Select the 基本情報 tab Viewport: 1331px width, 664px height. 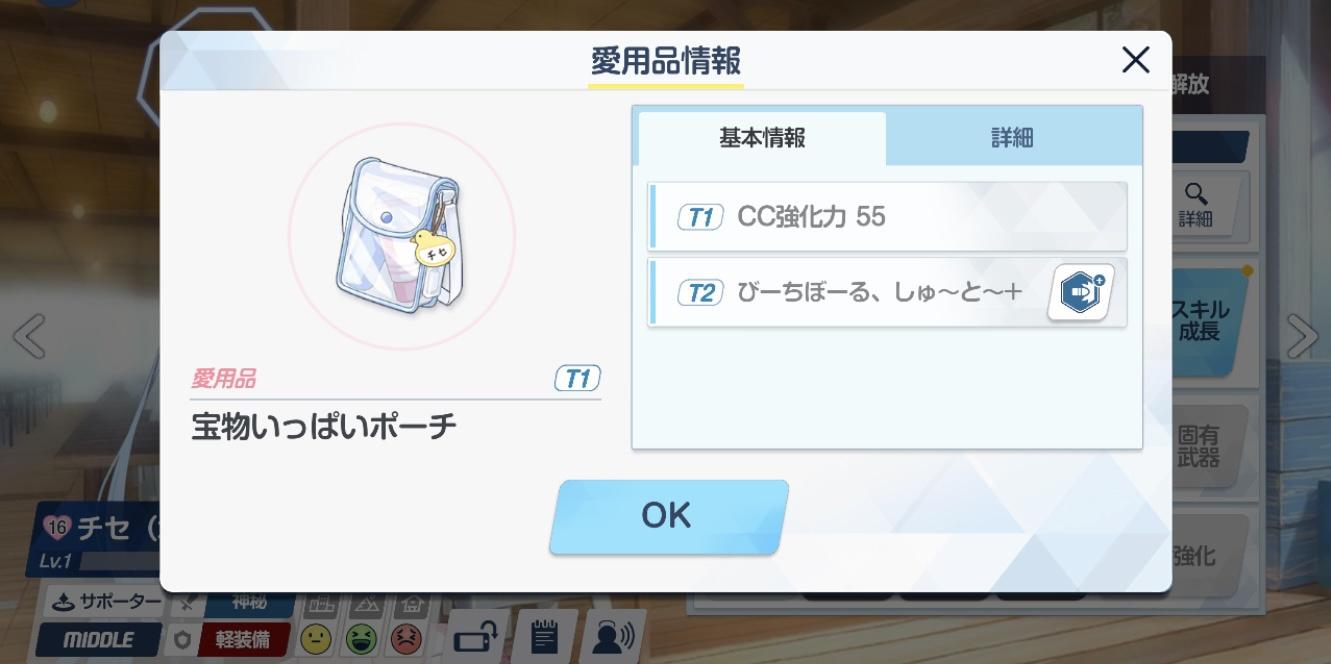coord(762,138)
